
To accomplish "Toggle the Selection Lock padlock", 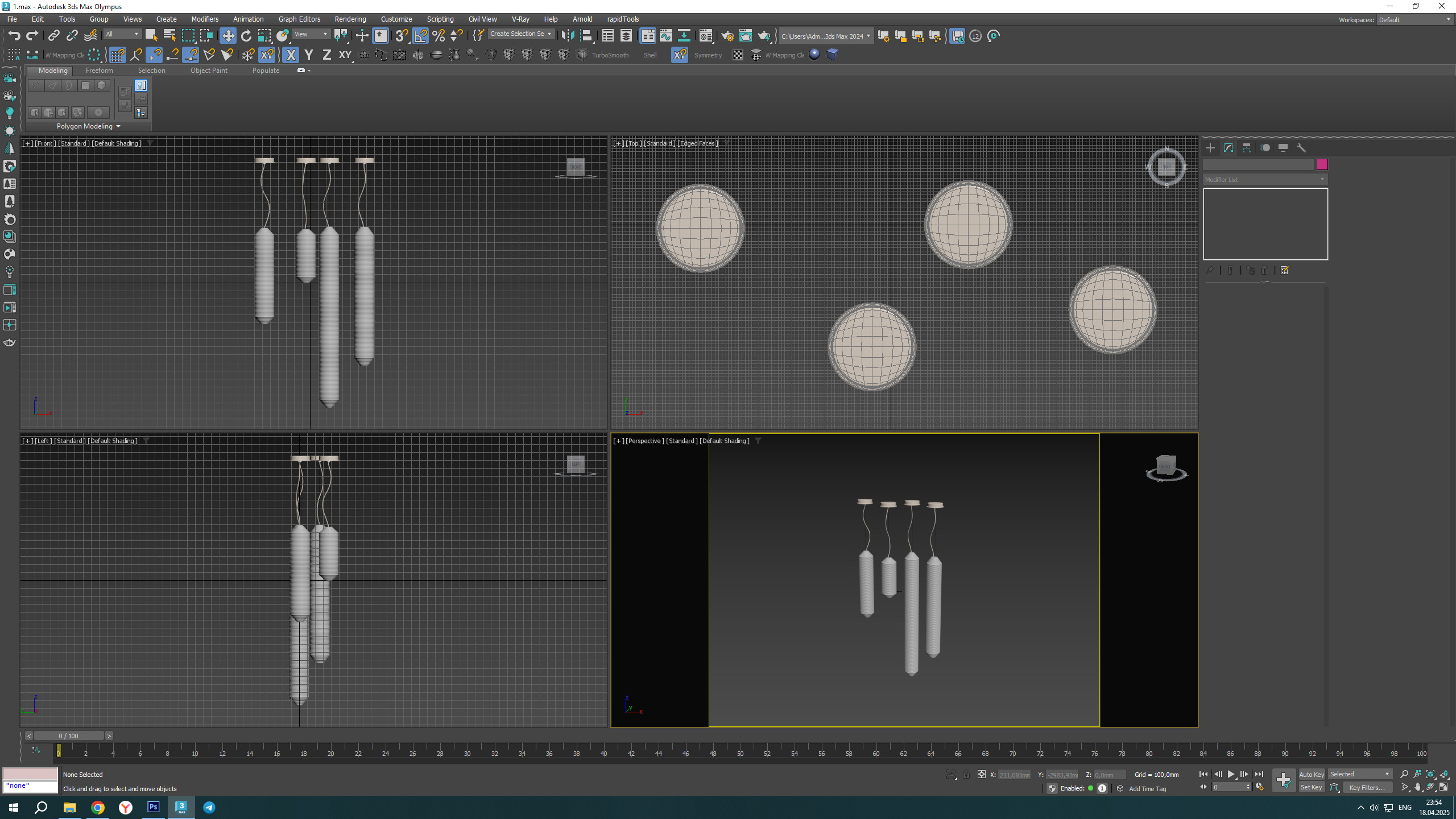I will tap(966, 775).
